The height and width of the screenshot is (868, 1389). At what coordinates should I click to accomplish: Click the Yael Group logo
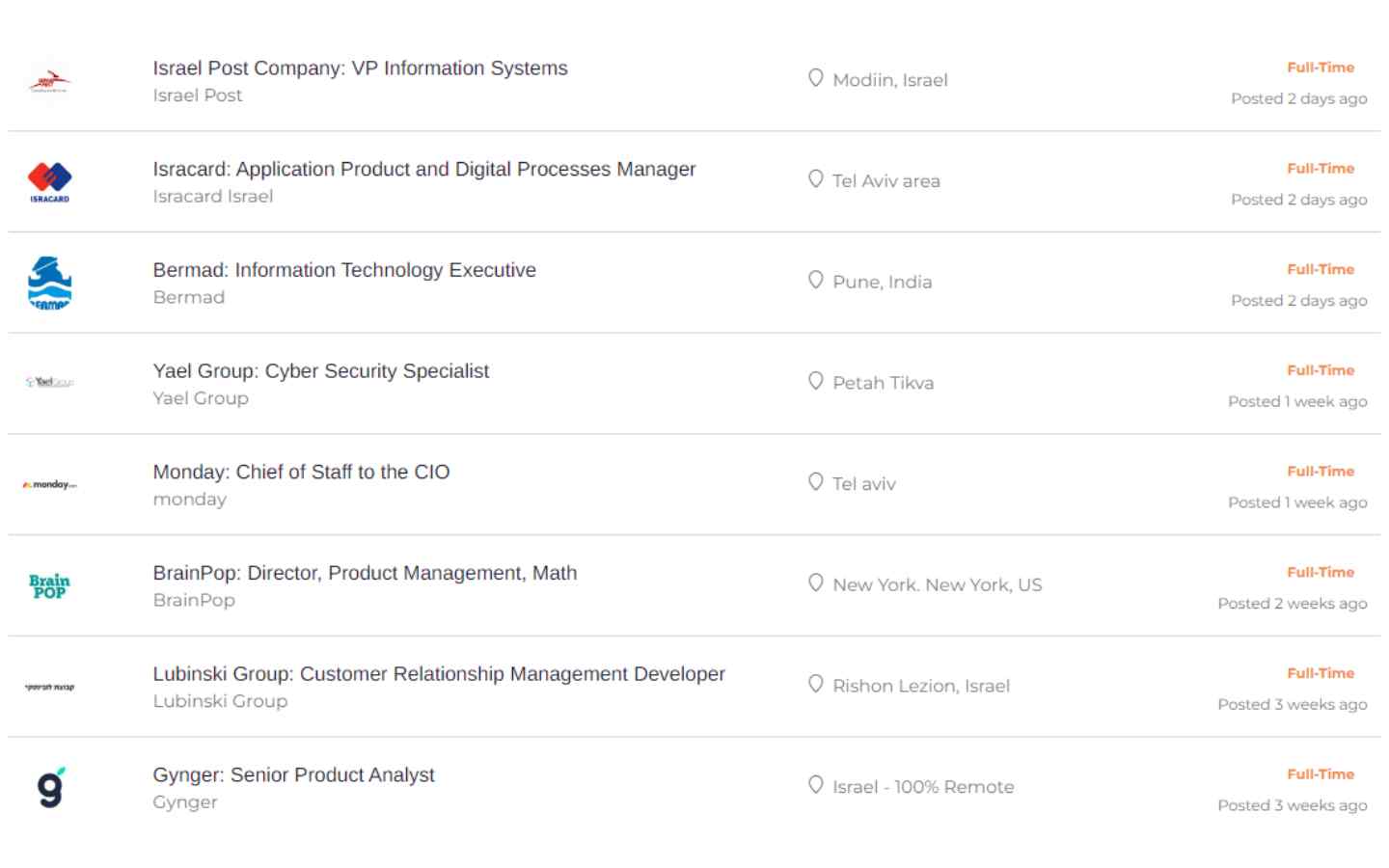[49, 383]
